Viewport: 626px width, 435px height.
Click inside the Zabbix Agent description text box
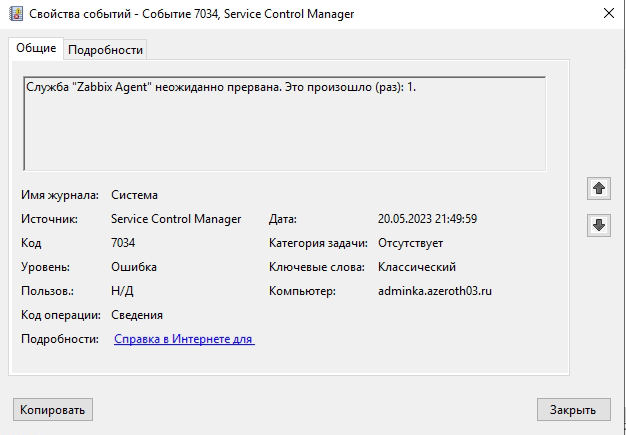[284, 124]
